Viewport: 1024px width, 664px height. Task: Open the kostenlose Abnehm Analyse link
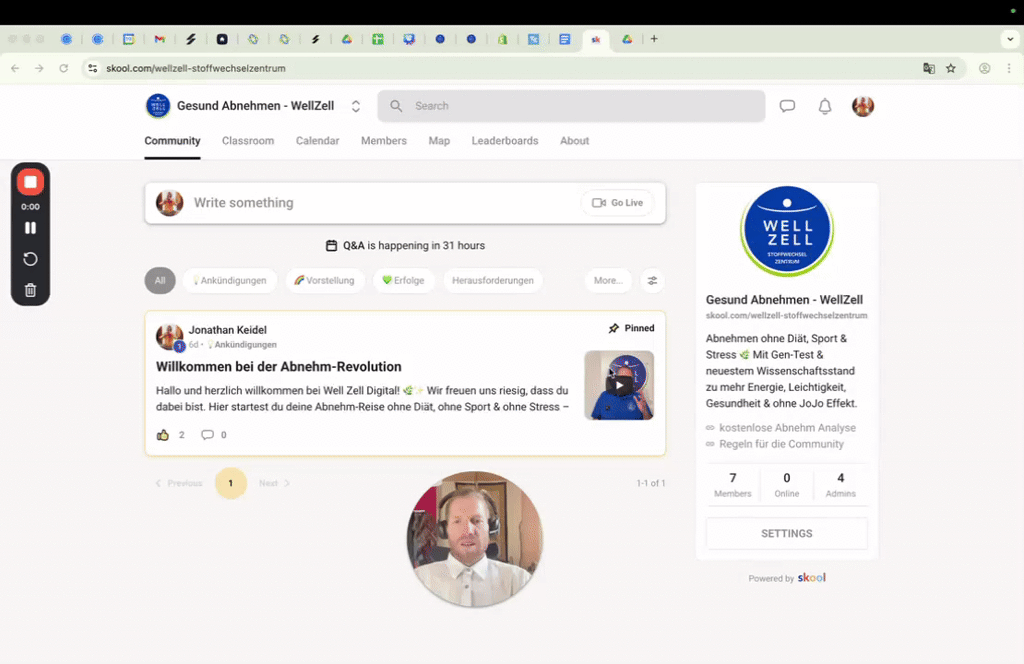[788, 428]
